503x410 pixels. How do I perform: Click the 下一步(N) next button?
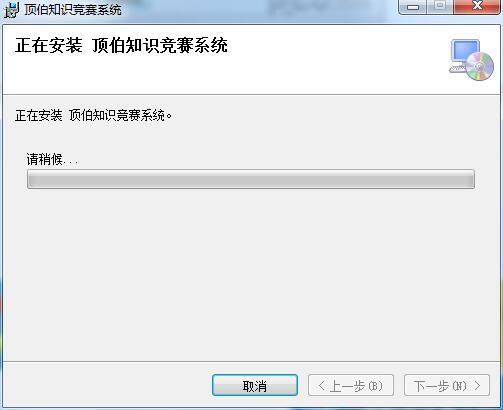coord(447,385)
